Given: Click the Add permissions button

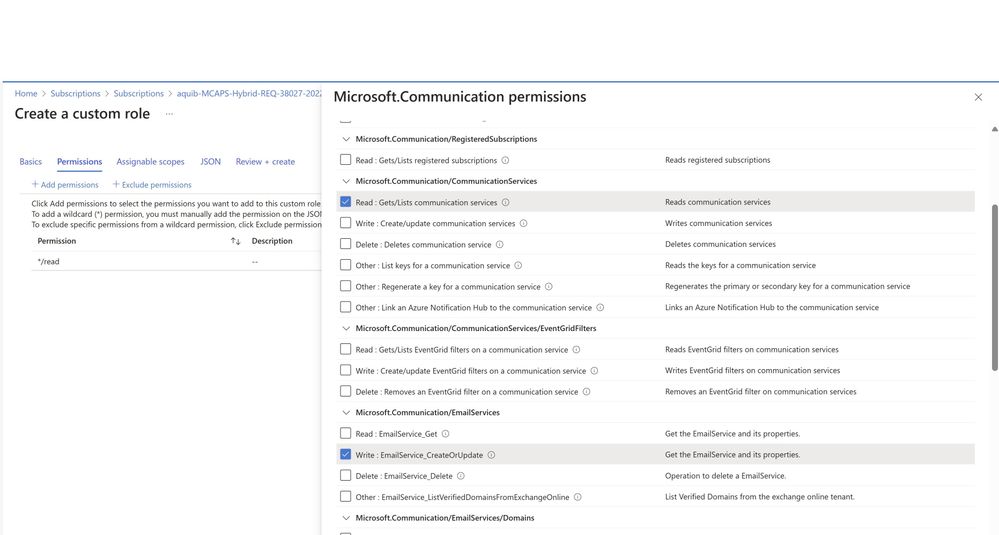Looking at the screenshot, I should (65, 185).
